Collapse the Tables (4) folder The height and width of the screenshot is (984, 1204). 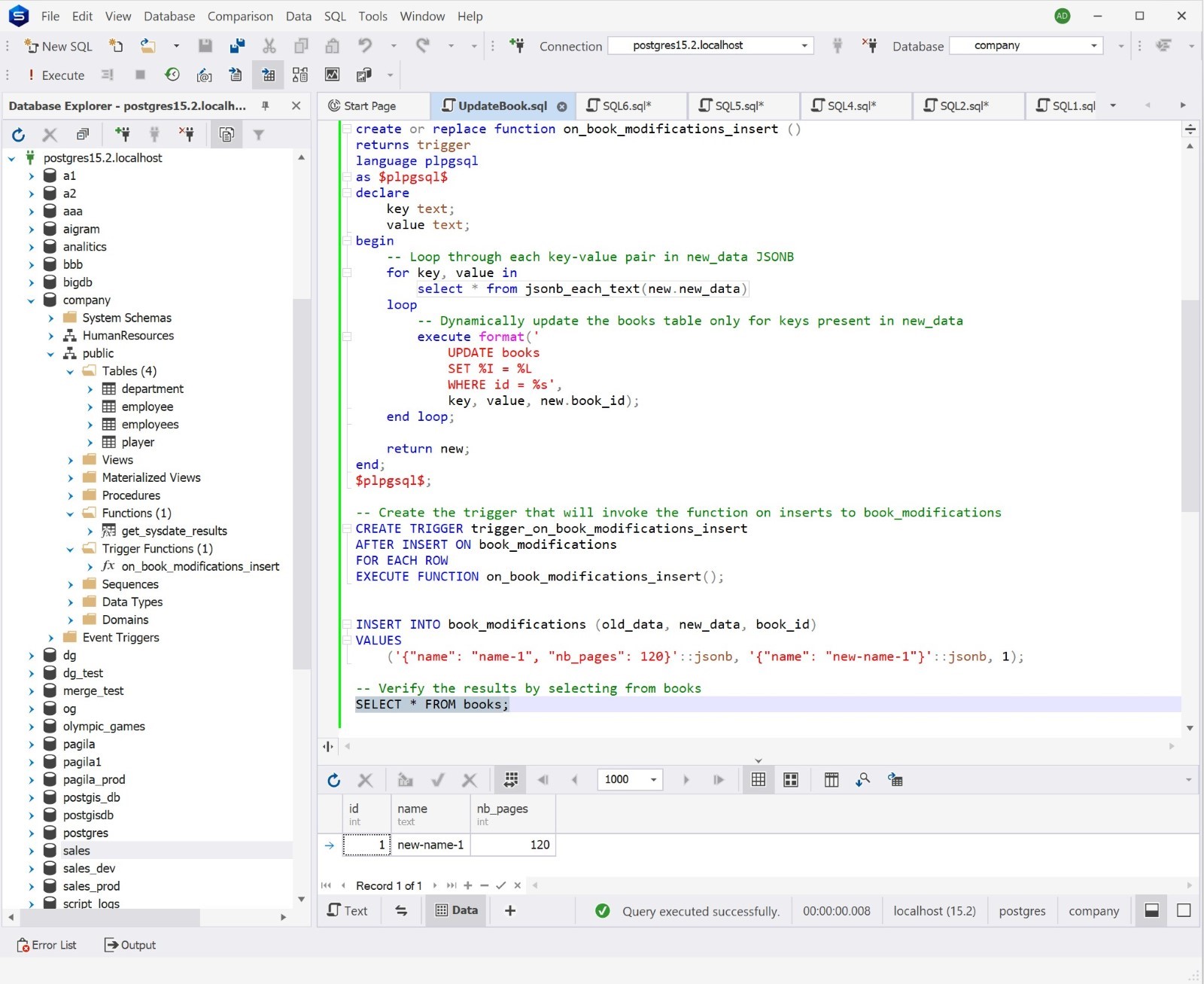pyautogui.click(x=70, y=371)
